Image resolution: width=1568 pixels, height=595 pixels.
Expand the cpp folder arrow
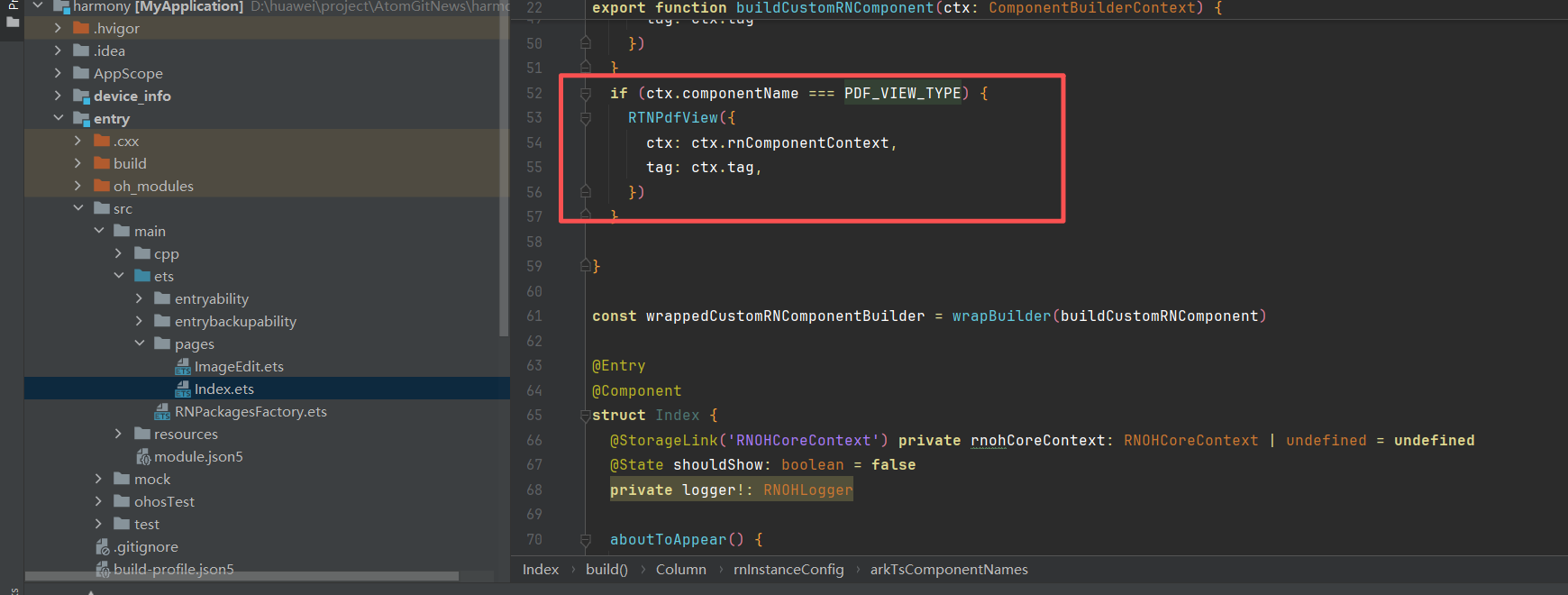(119, 253)
